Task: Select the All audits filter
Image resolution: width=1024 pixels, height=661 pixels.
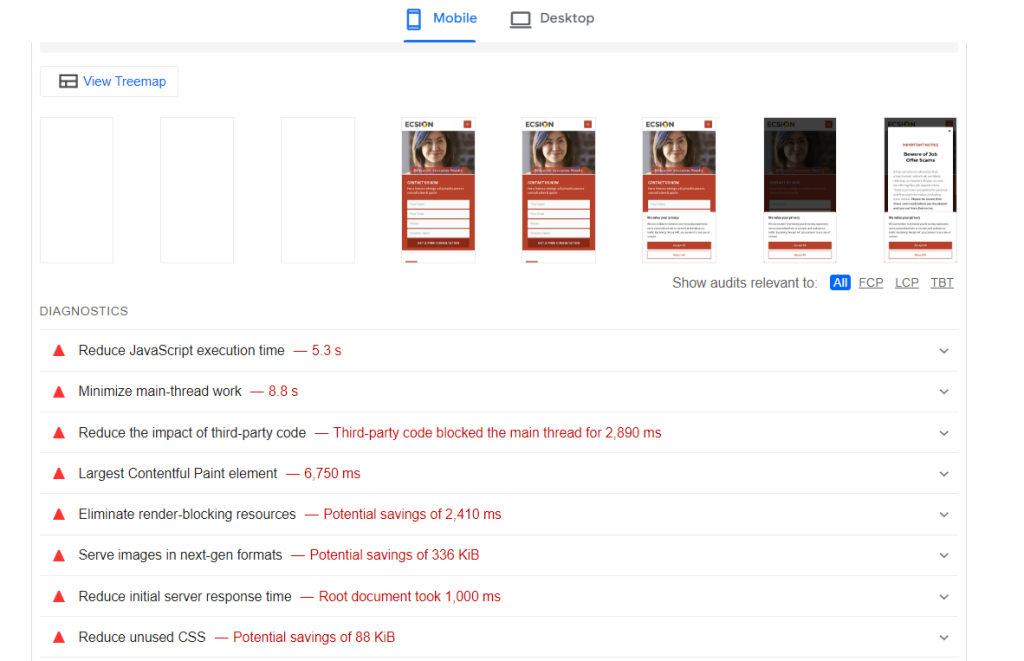Action: [840, 283]
